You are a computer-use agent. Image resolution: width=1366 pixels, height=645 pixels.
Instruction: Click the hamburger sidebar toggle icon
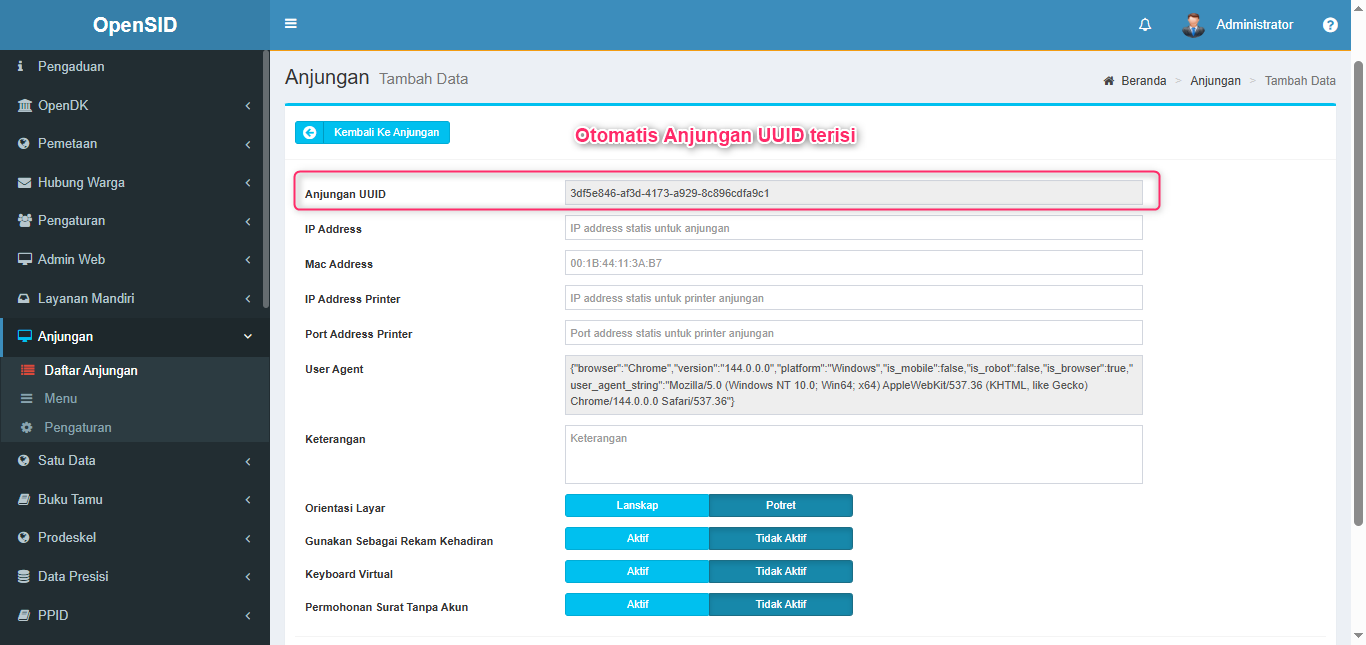291,24
